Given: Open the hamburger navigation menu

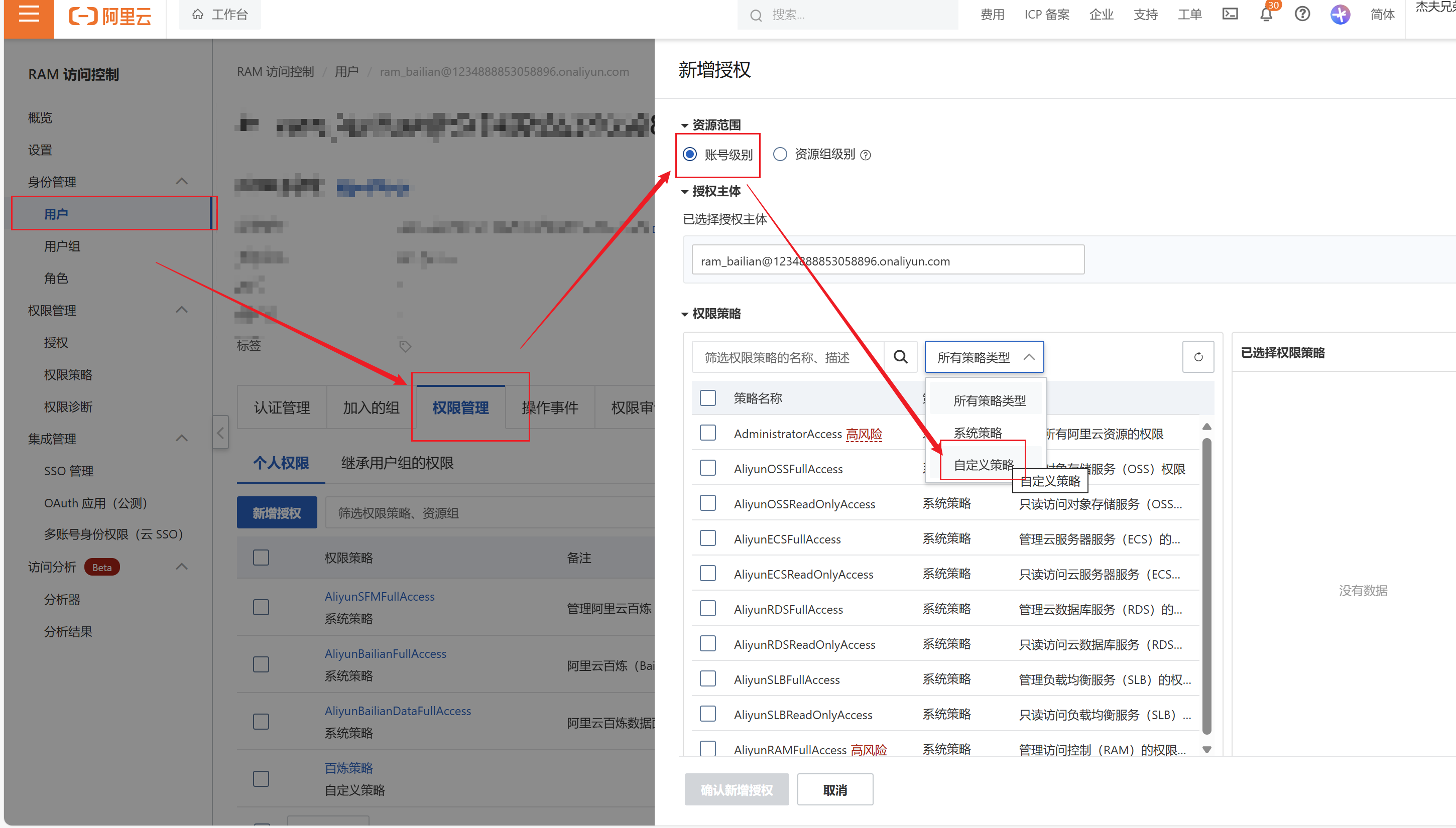Looking at the screenshot, I should point(29,15).
